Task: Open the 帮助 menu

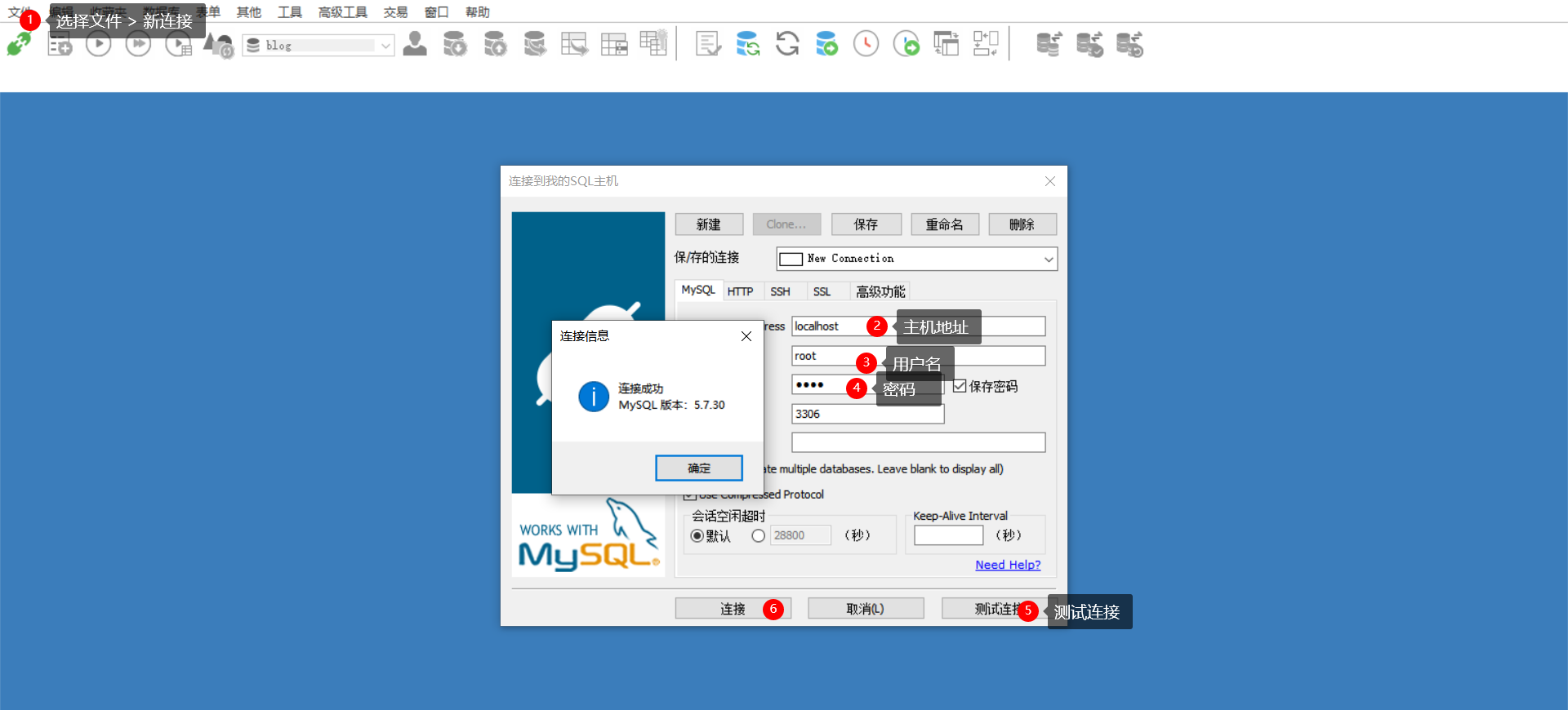Action: [477, 12]
